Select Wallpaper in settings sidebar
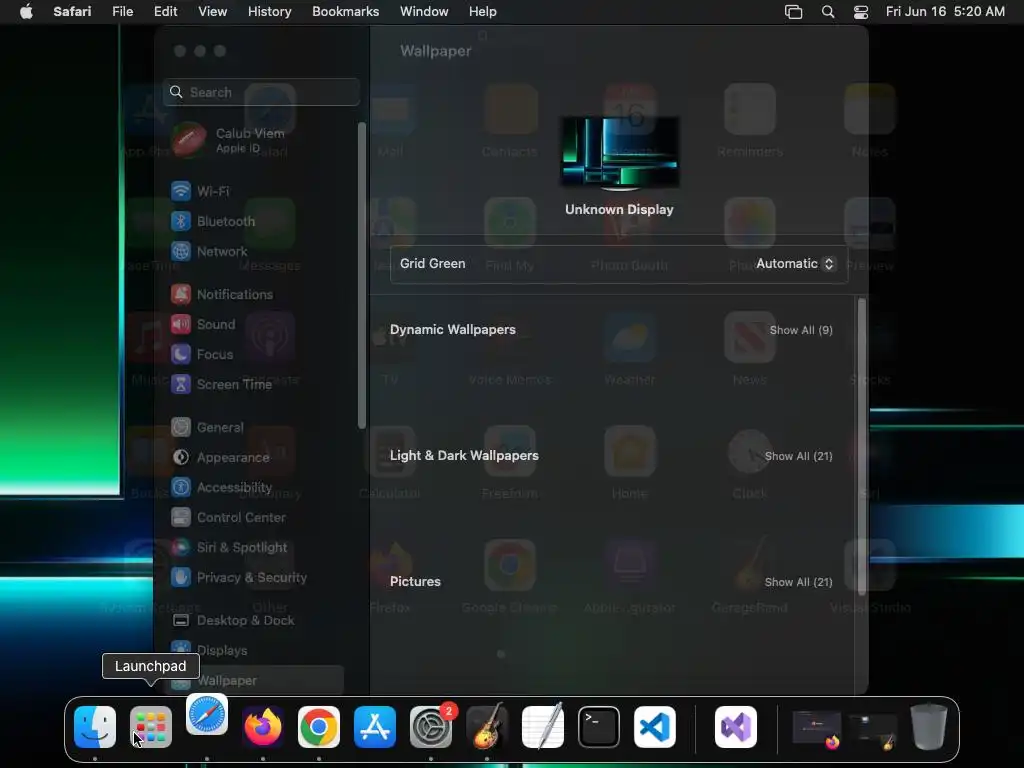This screenshot has height=768, width=1024. pyautogui.click(x=255, y=680)
